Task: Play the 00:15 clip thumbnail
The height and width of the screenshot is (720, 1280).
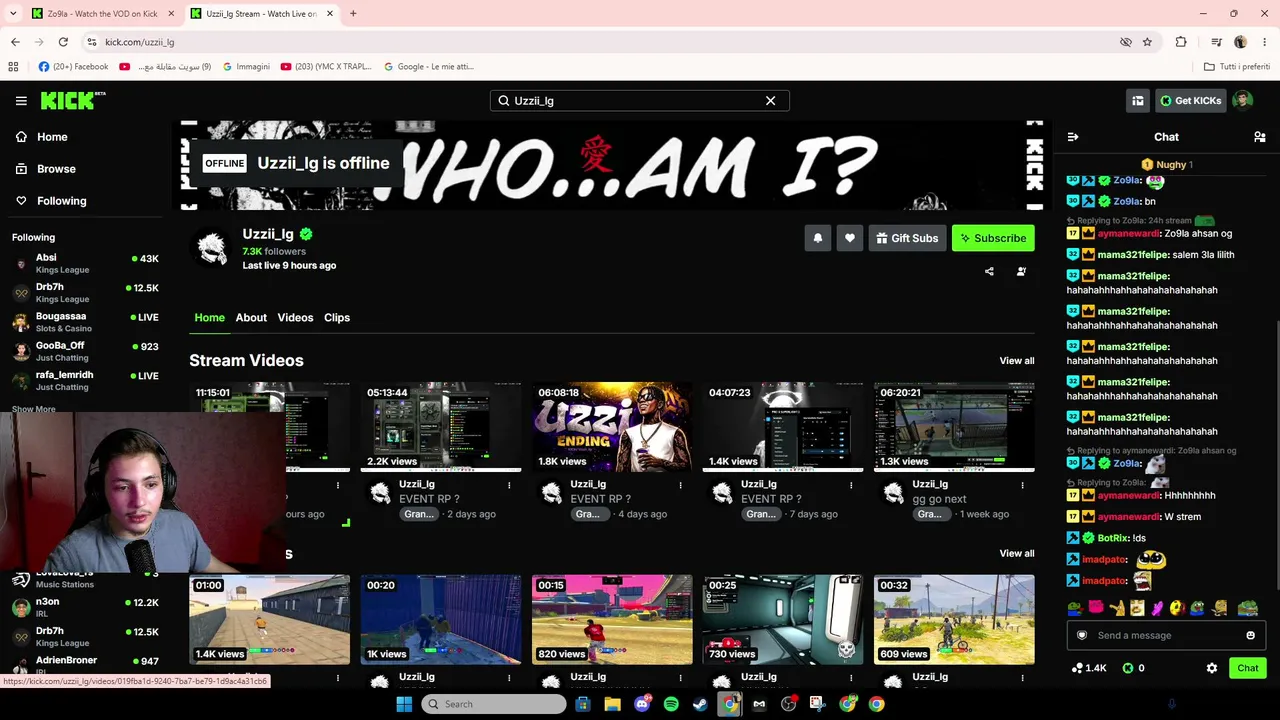Action: (x=612, y=619)
